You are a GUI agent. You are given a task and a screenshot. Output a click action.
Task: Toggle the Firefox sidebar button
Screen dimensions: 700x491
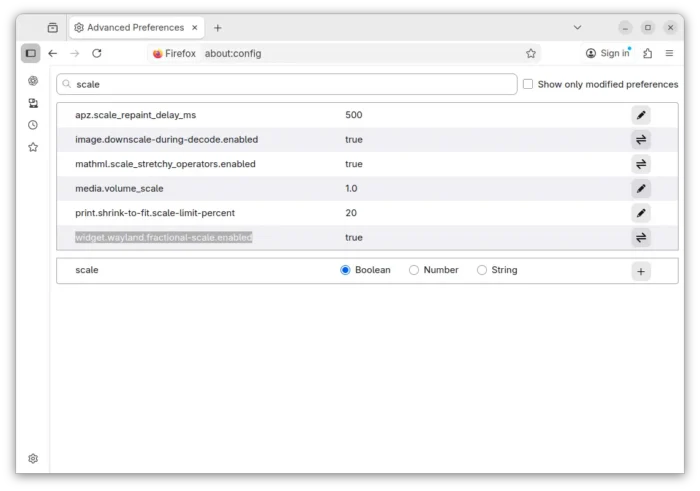[x=31, y=53]
